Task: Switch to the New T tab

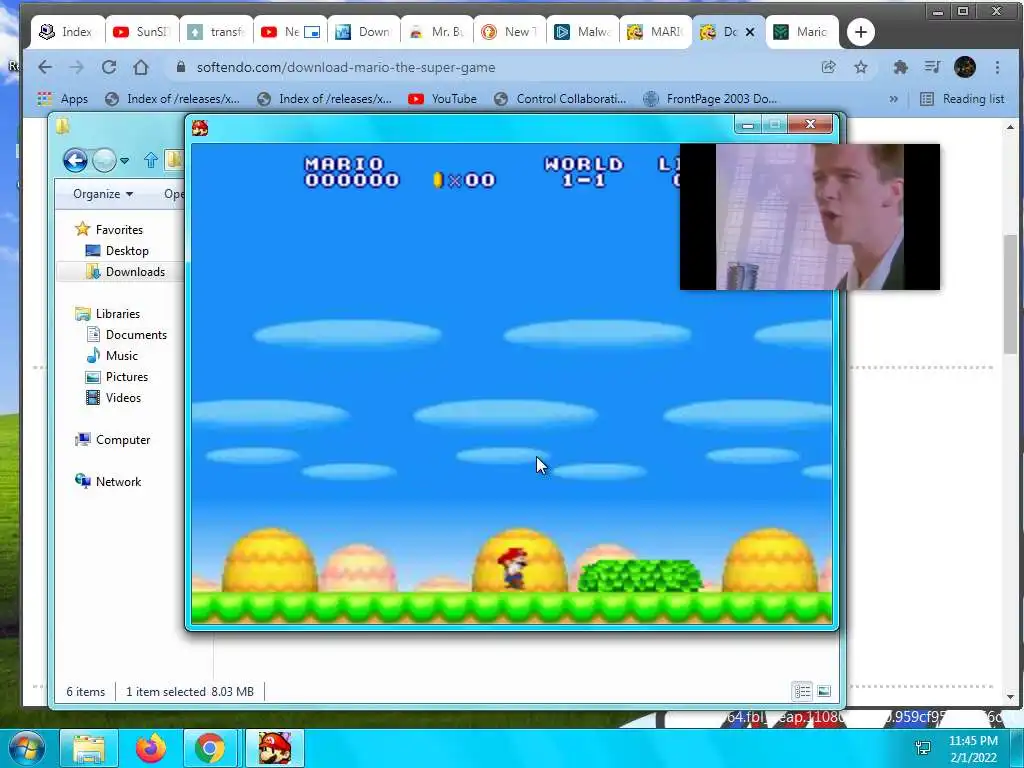Action: click(510, 31)
